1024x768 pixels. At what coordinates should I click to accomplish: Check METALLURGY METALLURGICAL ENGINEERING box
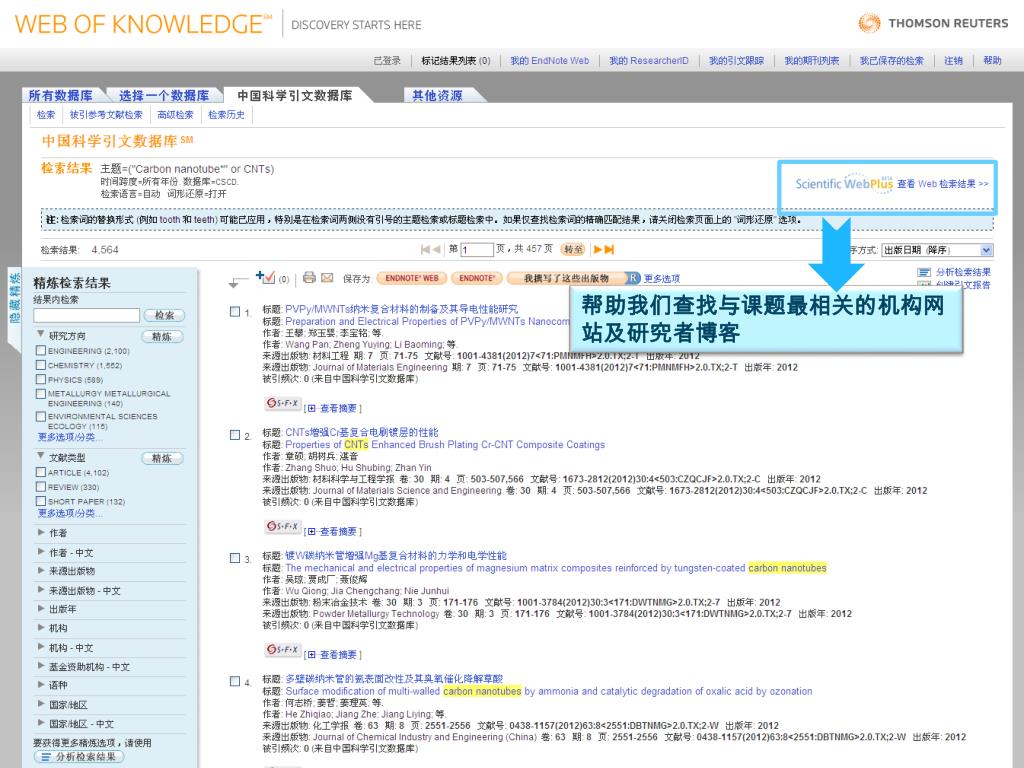(x=40, y=394)
